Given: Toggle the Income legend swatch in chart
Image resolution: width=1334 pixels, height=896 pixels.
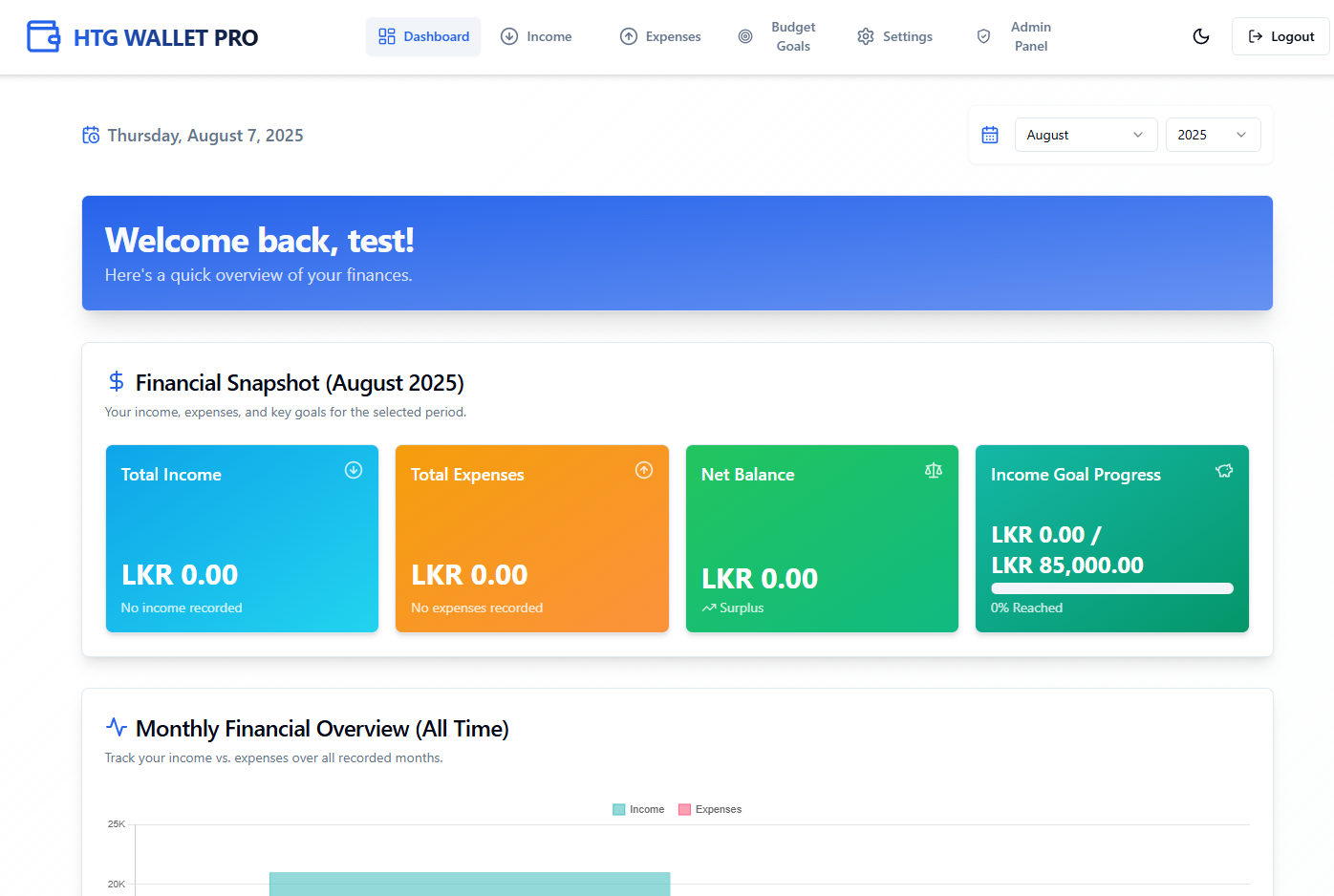Looking at the screenshot, I should pos(618,809).
